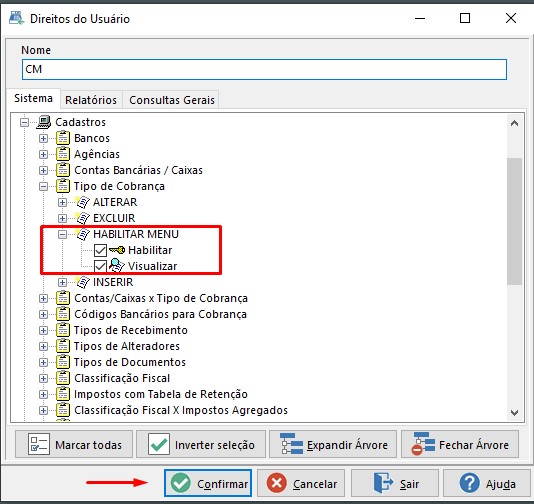This screenshot has width=534, height=504.
Task: Open the Relatórios tab
Action: coord(91,100)
